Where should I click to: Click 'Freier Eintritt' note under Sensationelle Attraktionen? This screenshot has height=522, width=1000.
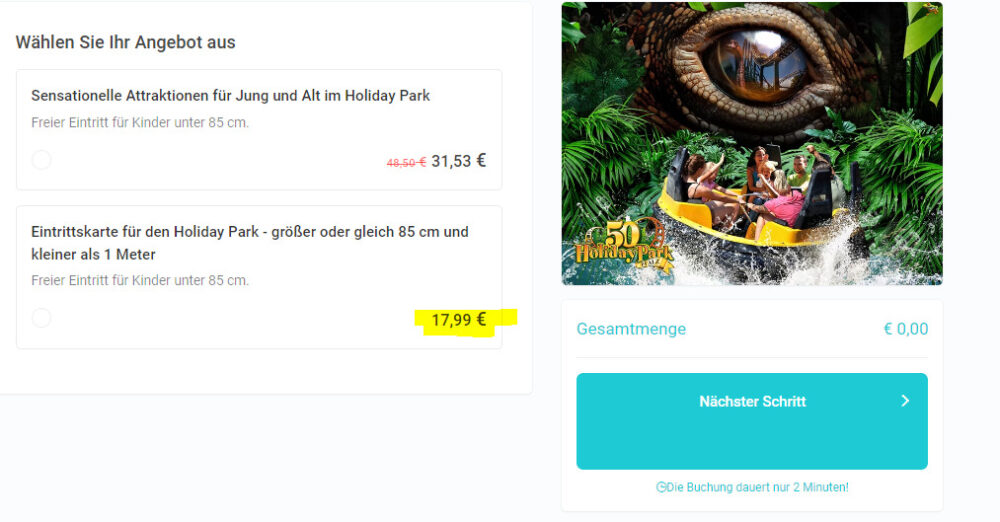tap(140, 123)
